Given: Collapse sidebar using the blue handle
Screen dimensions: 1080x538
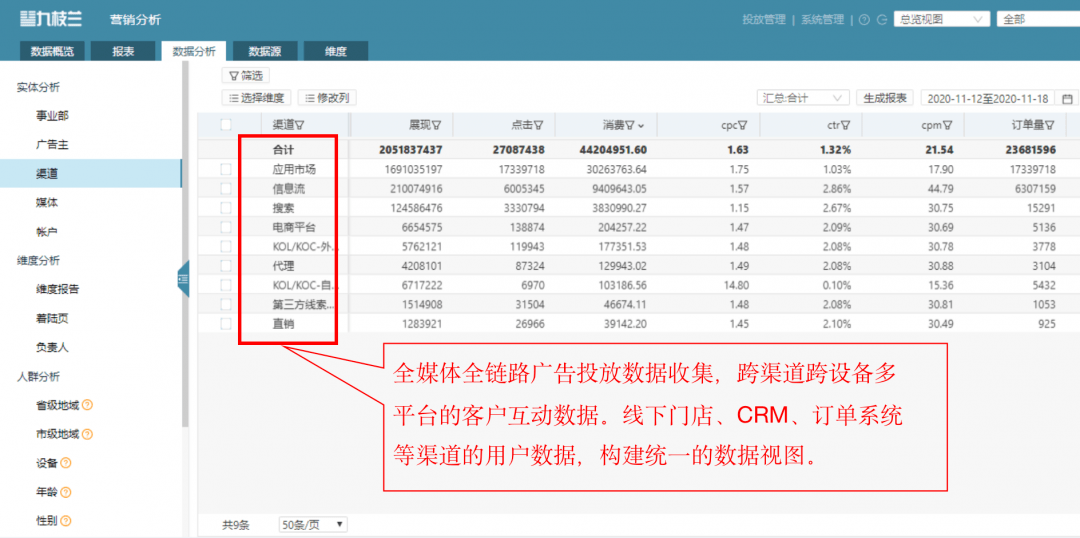Looking at the screenshot, I should coord(183,278).
